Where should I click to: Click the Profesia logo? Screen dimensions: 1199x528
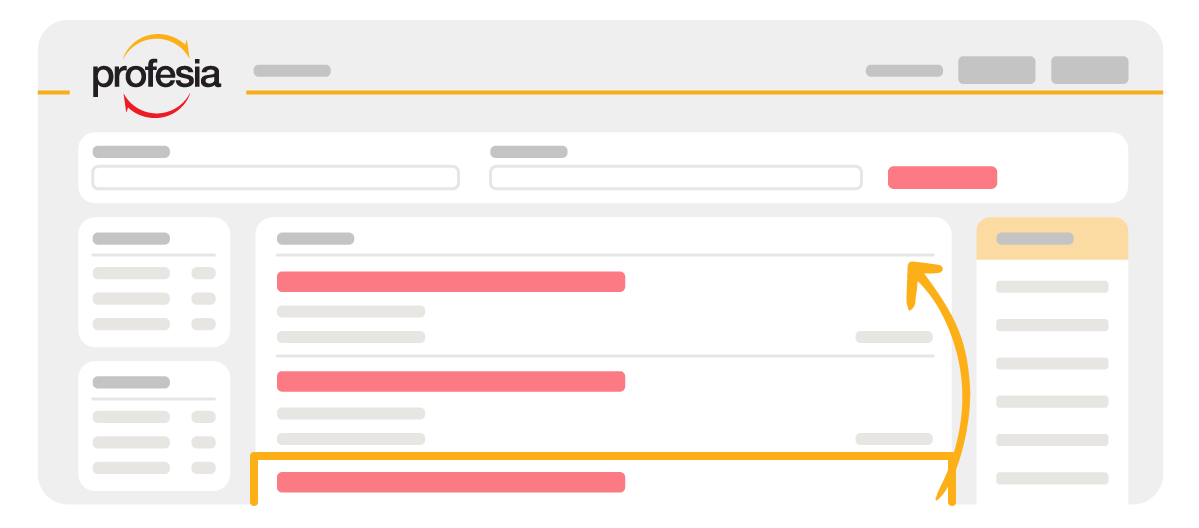coord(157,77)
